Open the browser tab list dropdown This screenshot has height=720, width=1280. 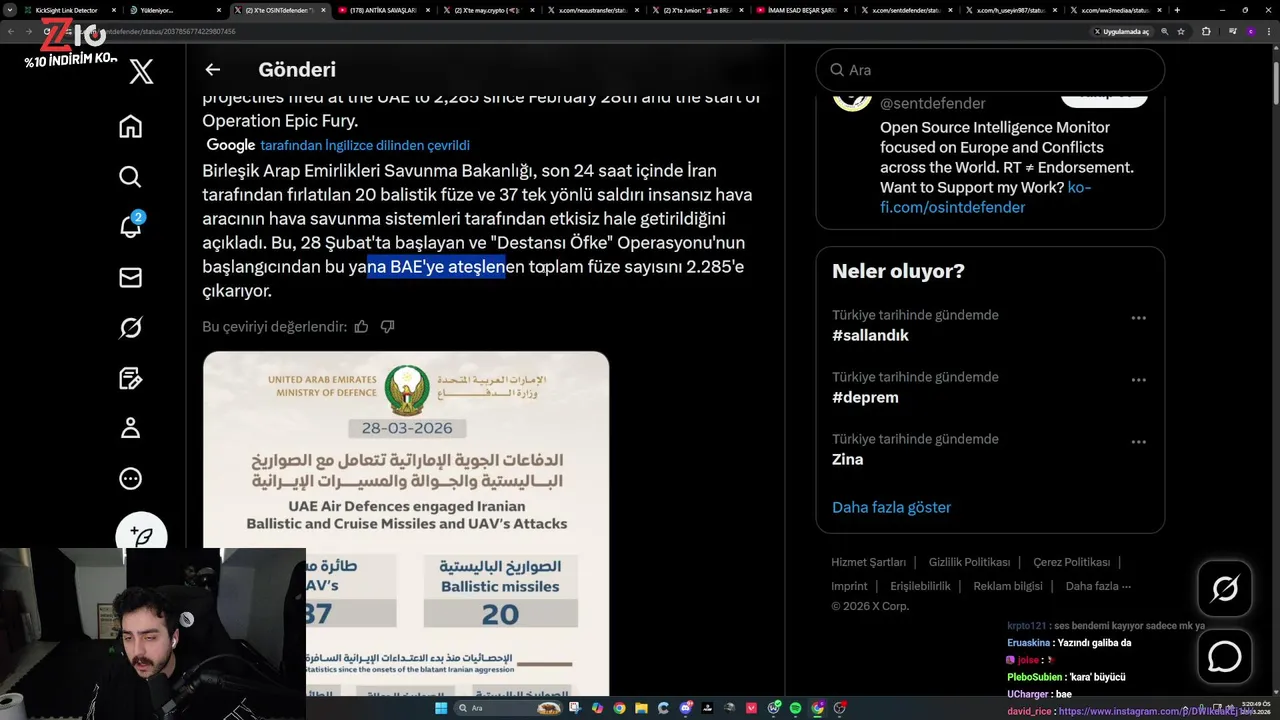tap(10, 10)
